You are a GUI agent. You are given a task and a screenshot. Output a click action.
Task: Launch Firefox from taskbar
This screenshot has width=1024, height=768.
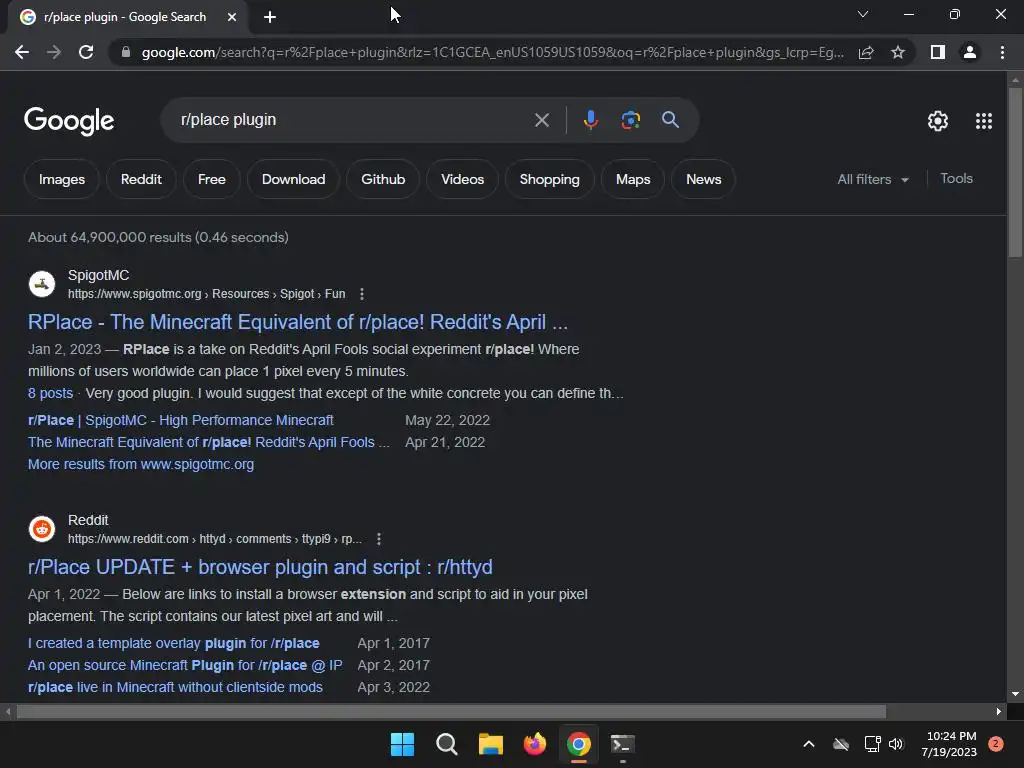(535, 744)
